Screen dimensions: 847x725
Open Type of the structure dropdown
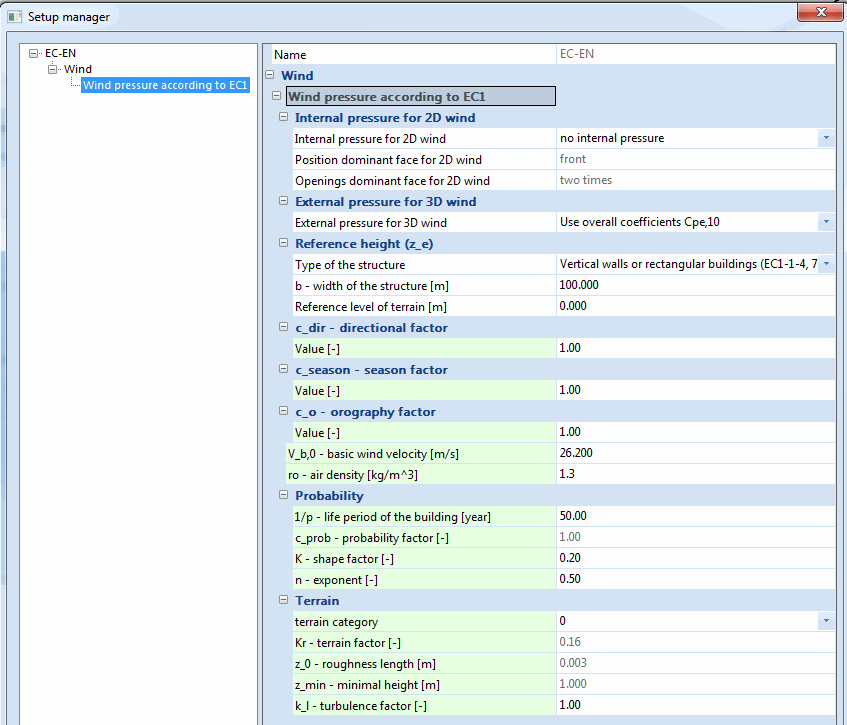826,265
